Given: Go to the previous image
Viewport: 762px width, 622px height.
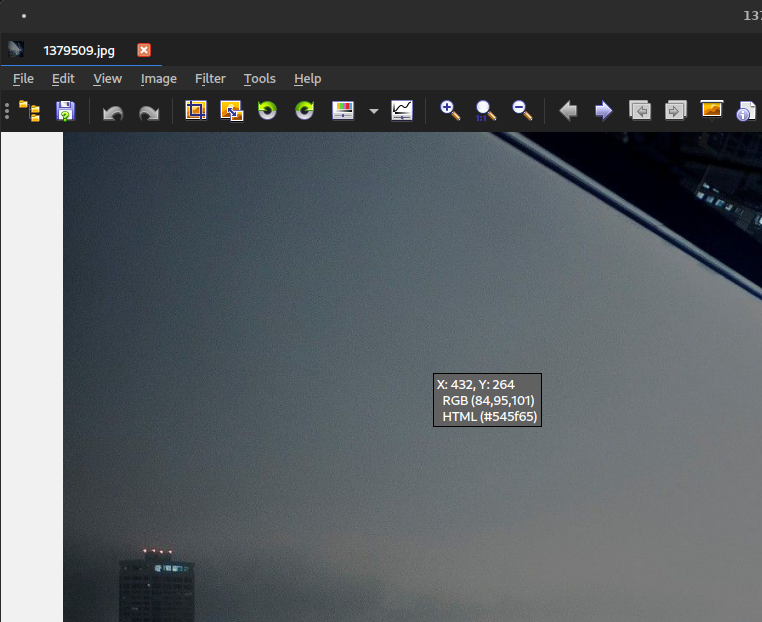Looking at the screenshot, I should click(568, 111).
